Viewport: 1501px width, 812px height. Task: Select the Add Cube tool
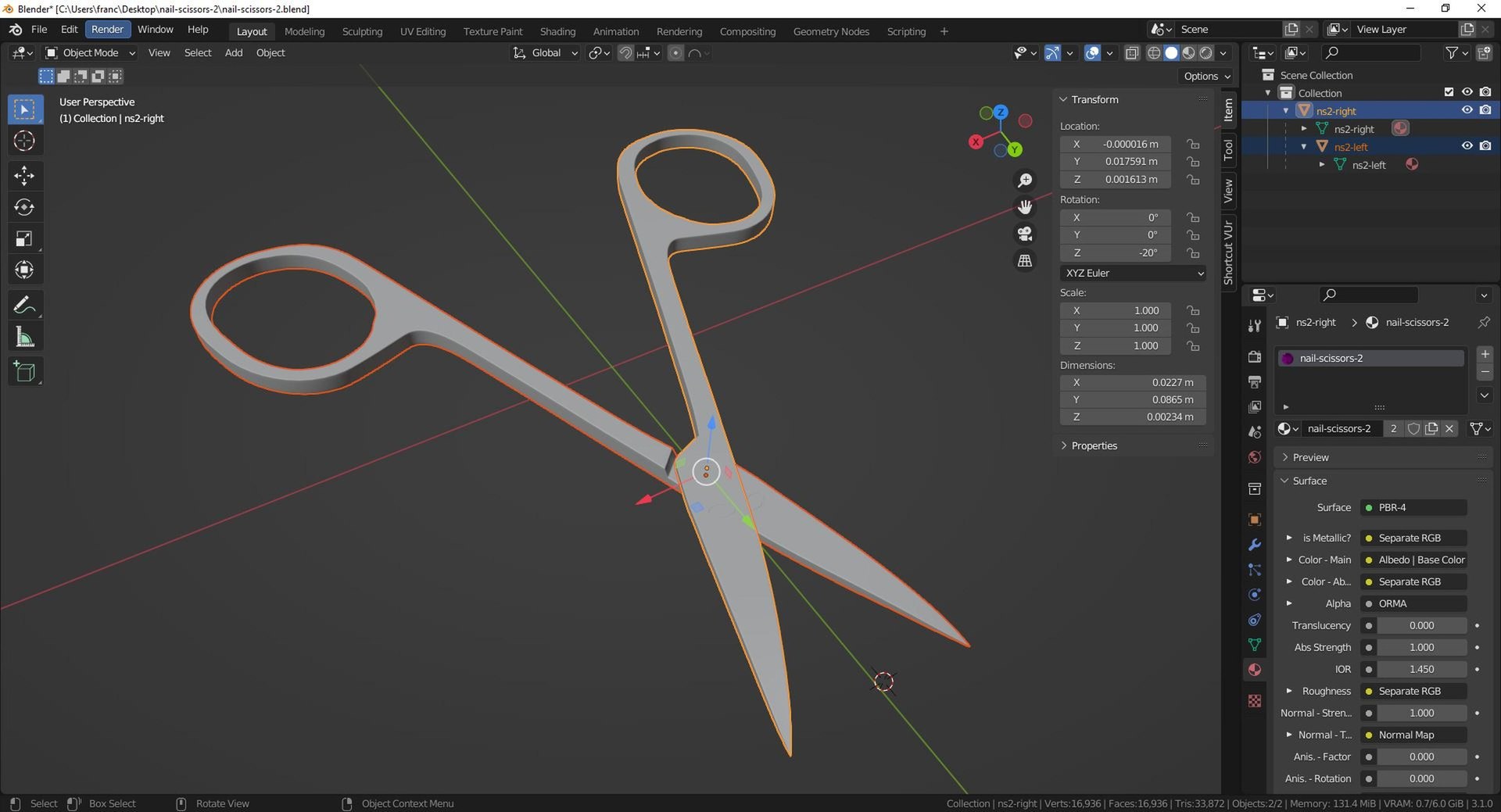24,371
